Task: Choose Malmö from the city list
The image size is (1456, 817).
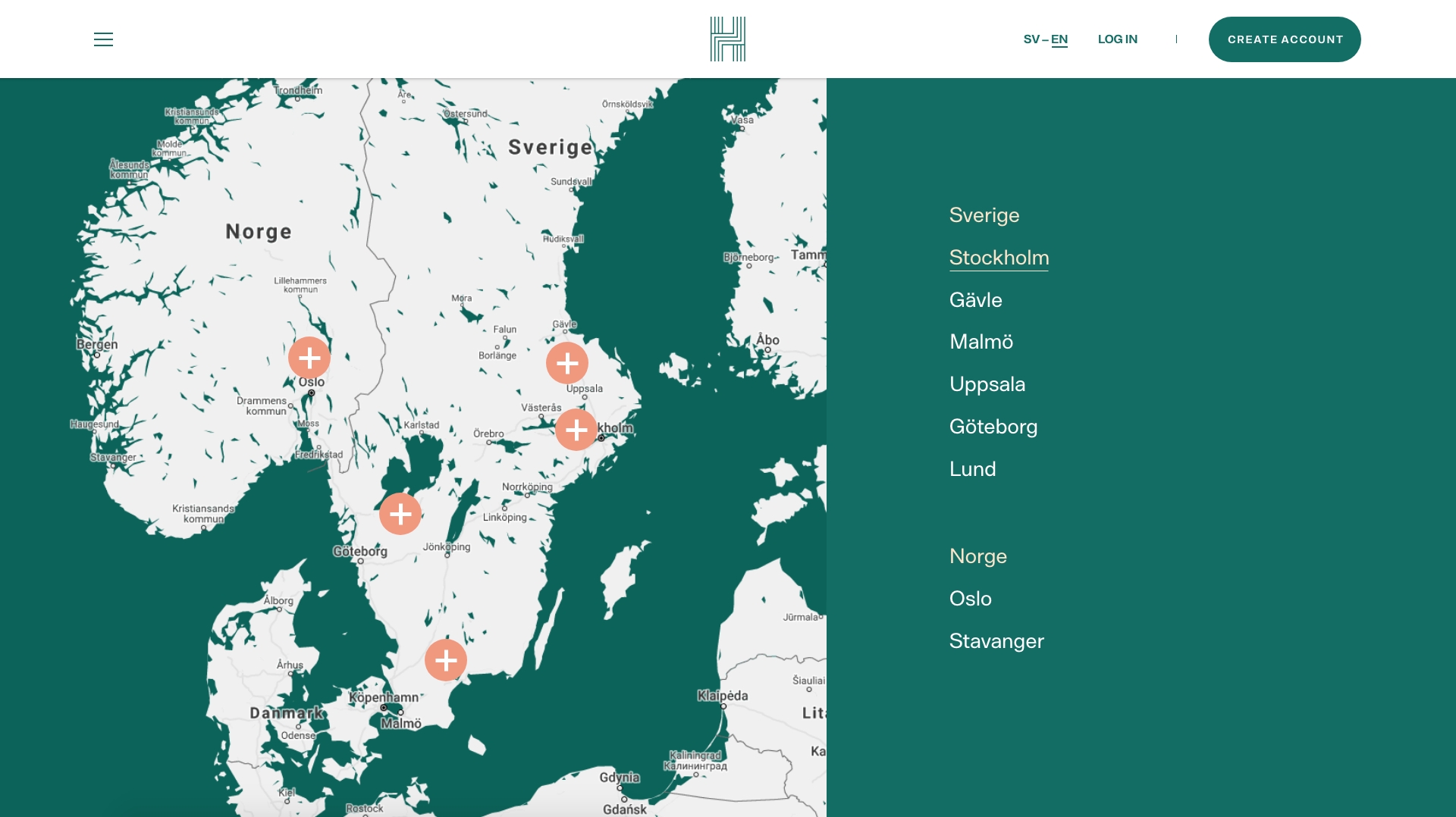Action: (x=981, y=342)
